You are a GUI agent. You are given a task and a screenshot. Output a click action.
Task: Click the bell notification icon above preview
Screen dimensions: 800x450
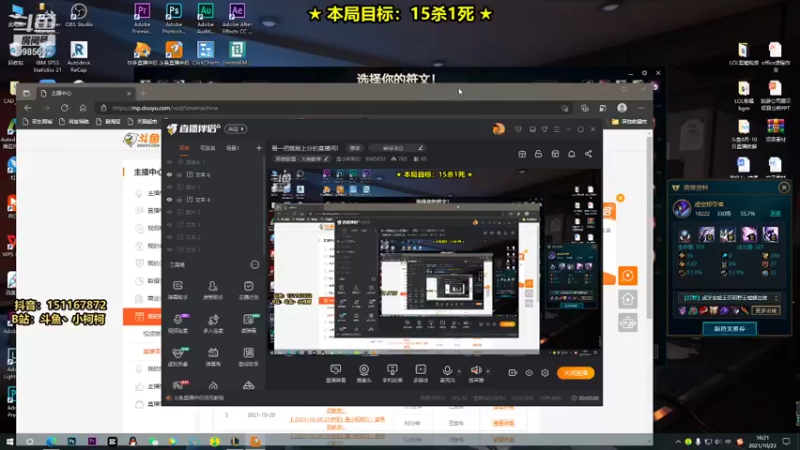(x=571, y=154)
